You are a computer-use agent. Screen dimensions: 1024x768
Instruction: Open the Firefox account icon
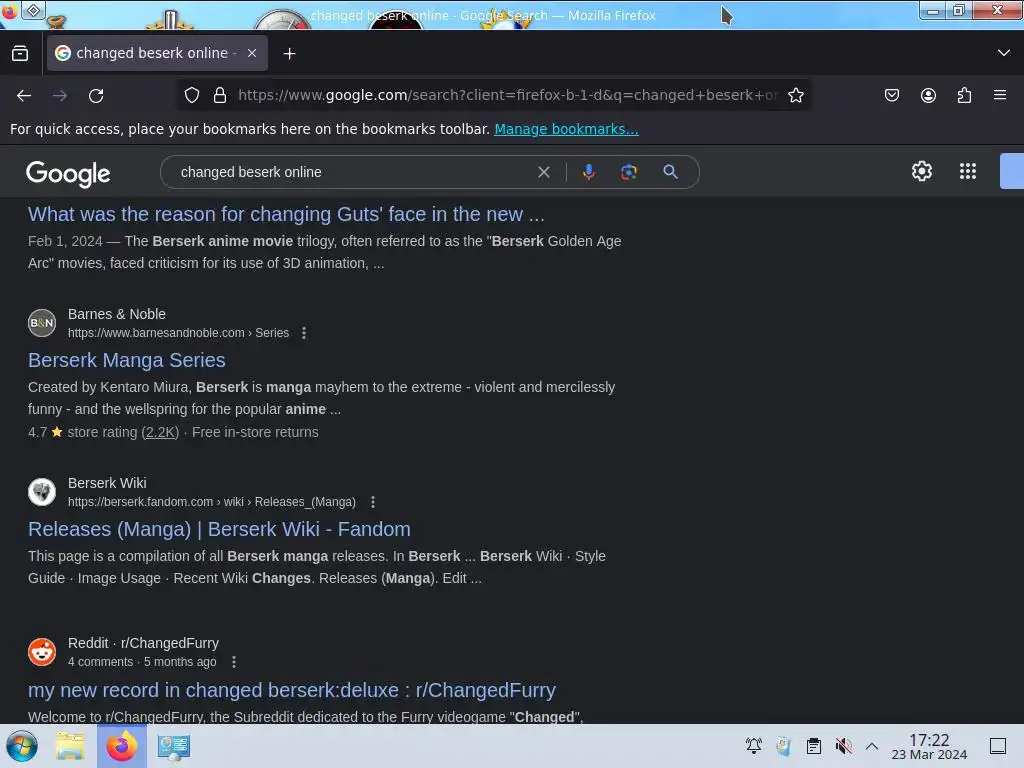point(928,95)
